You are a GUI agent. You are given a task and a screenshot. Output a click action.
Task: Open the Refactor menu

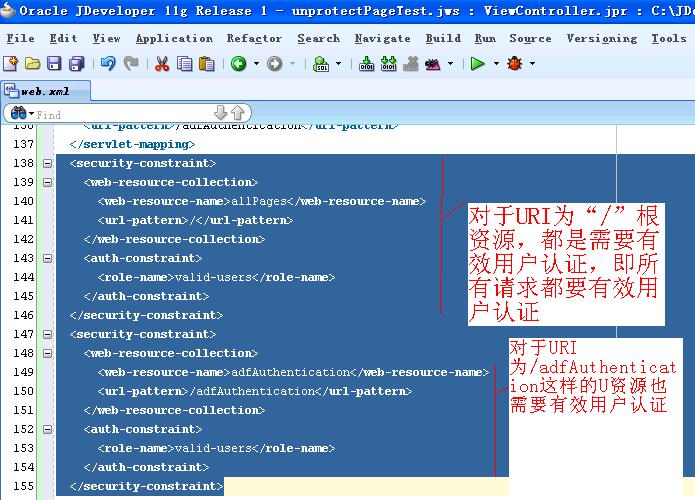(254, 39)
